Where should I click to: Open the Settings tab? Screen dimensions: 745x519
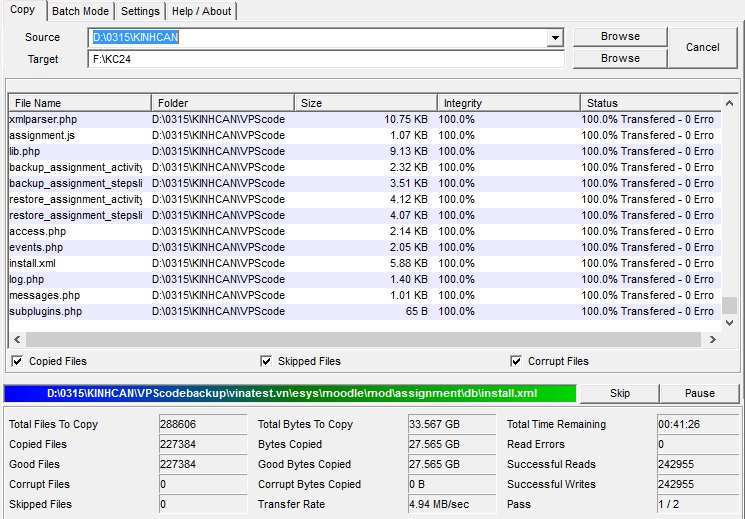(x=140, y=11)
